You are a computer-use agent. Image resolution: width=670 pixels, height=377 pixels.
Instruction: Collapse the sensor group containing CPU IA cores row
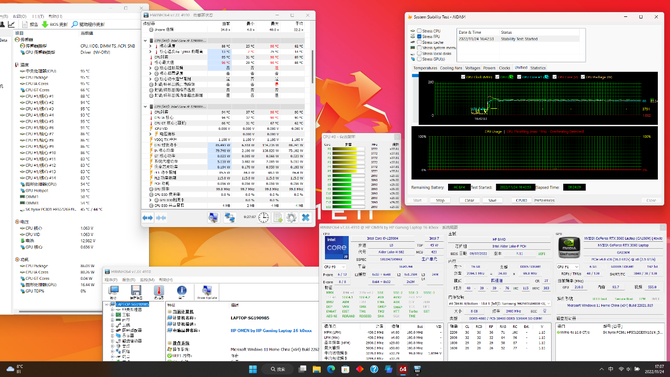coord(145,106)
